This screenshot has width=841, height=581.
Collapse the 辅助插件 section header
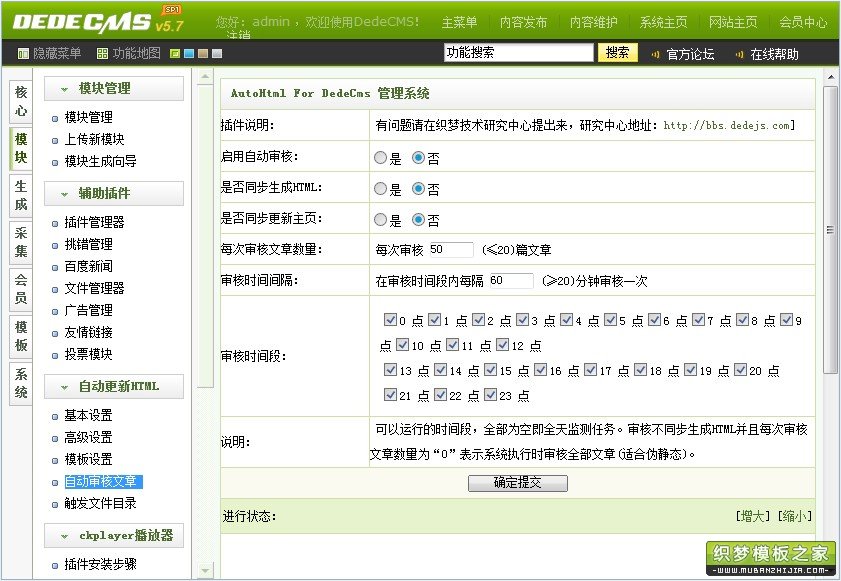pyautogui.click(x=114, y=194)
